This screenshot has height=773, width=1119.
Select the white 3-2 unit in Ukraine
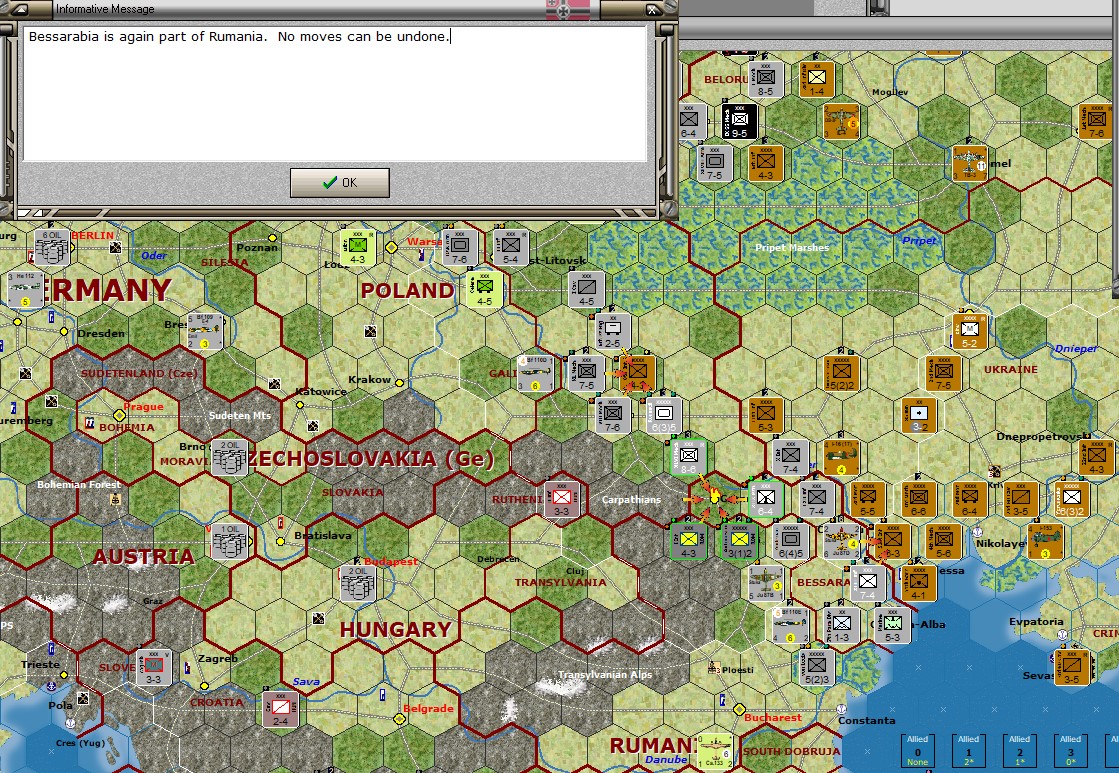click(x=918, y=415)
